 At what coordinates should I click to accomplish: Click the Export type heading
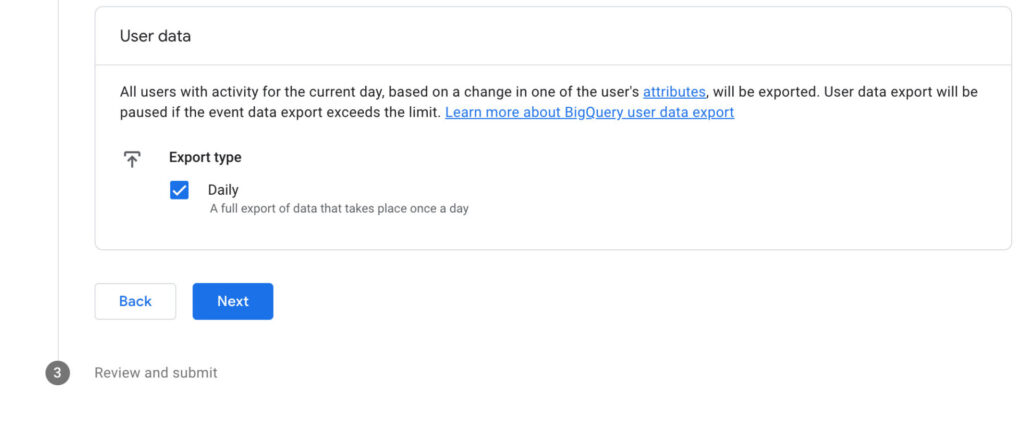pyautogui.click(x=205, y=158)
